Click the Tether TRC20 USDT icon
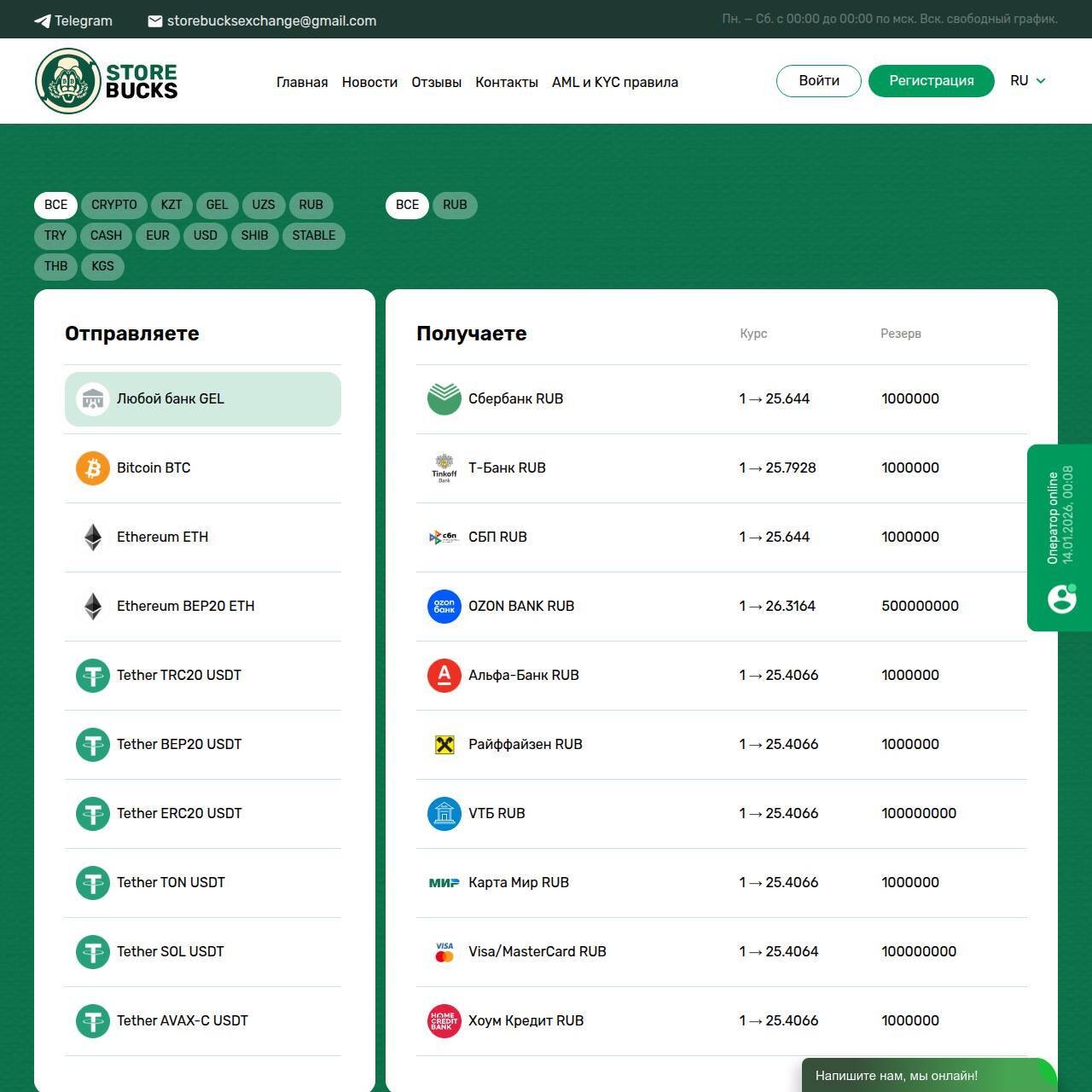1092x1092 pixels. (x=93, y=676)
